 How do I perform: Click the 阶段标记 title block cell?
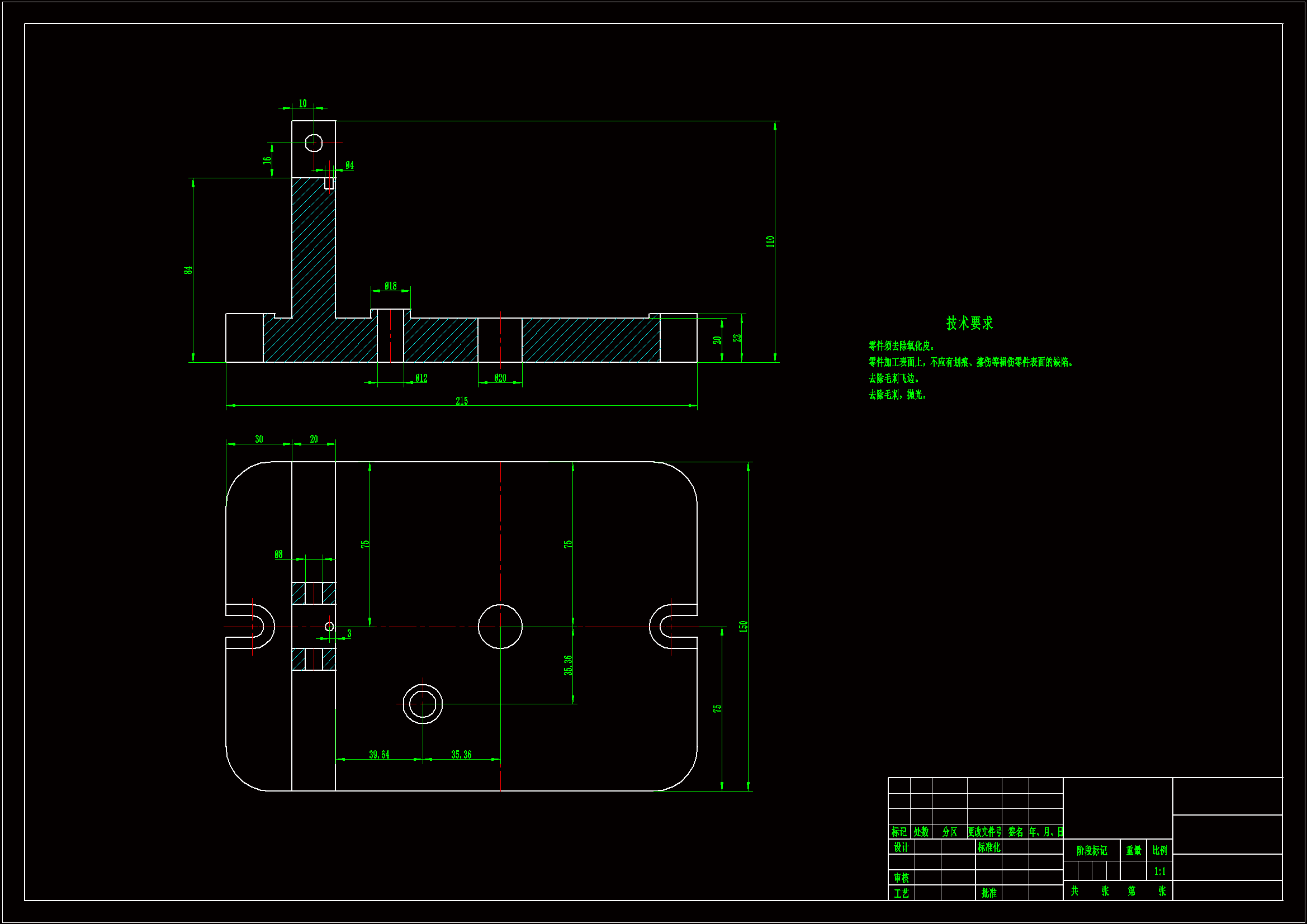click(x=1091, y=851)
